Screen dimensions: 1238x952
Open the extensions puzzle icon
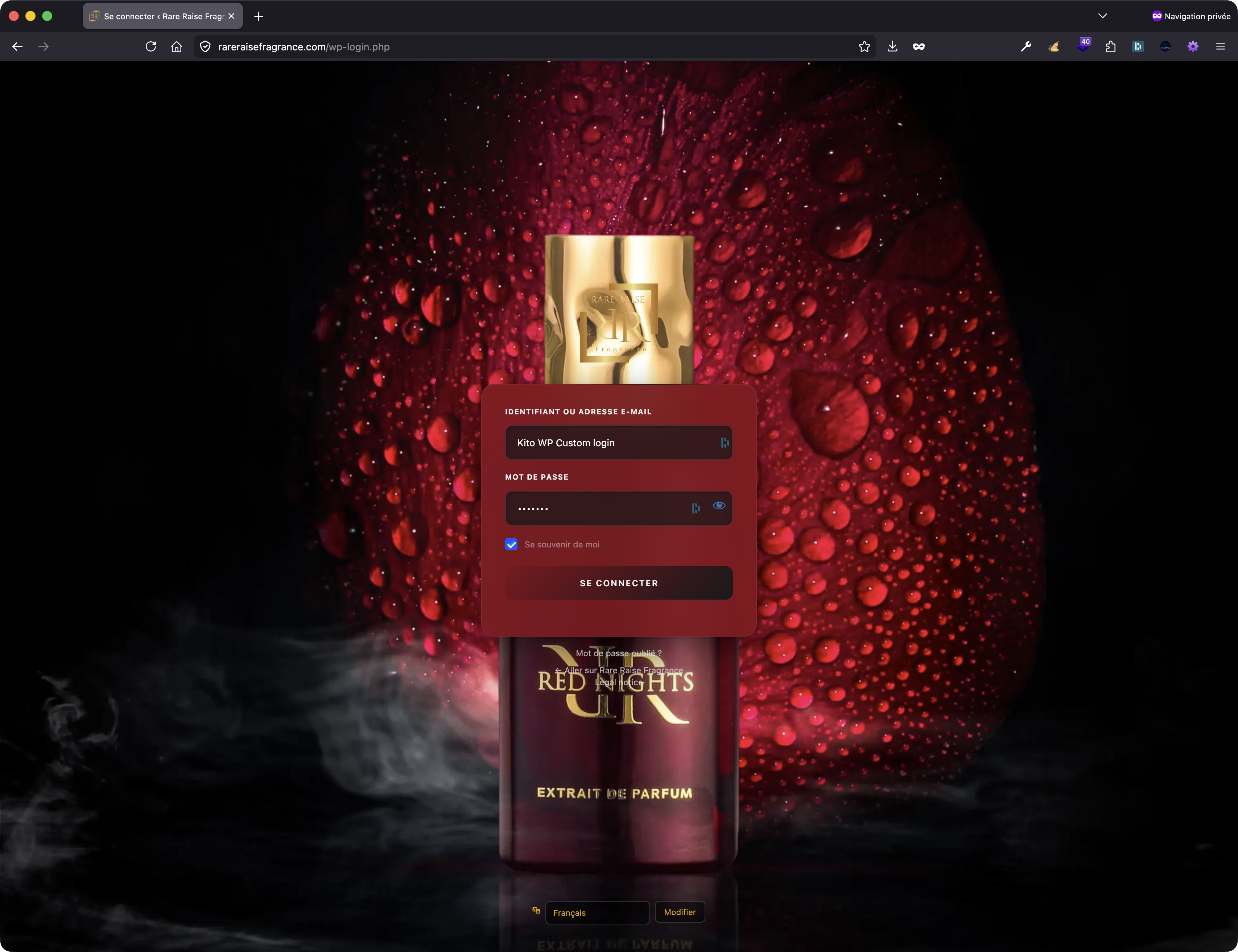click(1110, 47)
